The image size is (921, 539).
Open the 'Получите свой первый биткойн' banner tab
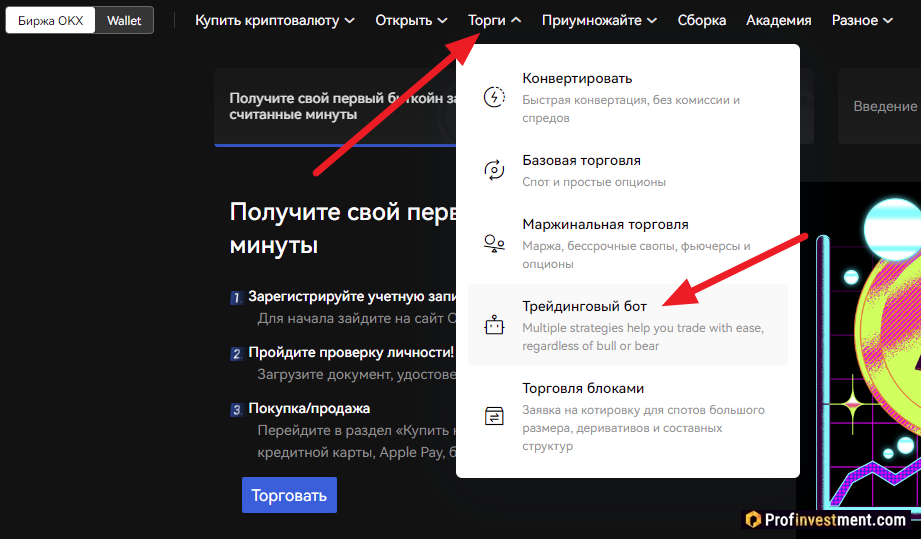[x=335, y=106]
